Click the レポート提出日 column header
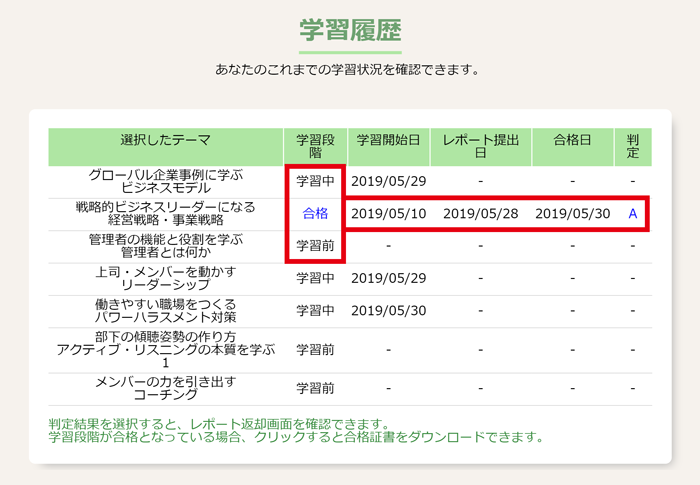The image size is (700, 485). click(480, 146)
